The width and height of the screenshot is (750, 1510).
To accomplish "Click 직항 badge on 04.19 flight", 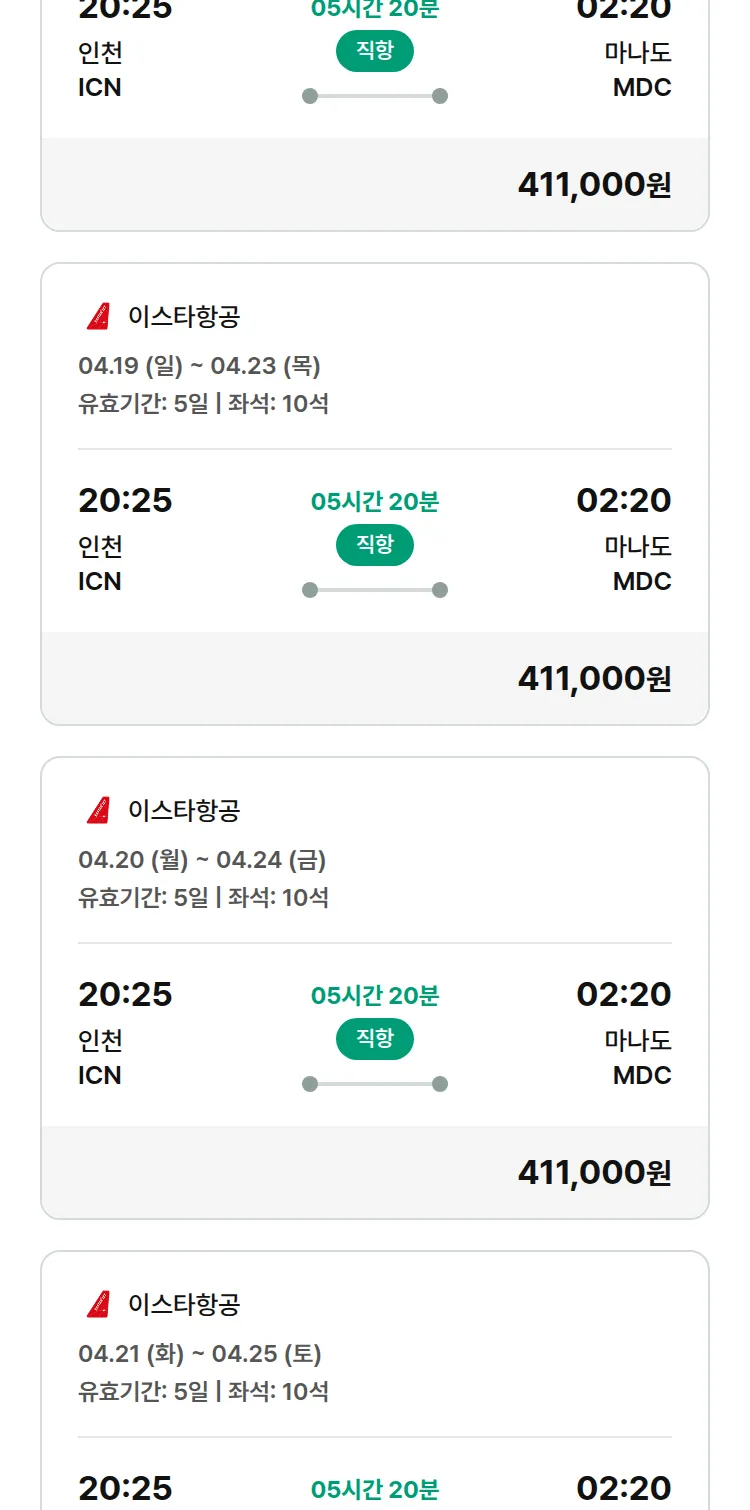I will pos(375,545).
